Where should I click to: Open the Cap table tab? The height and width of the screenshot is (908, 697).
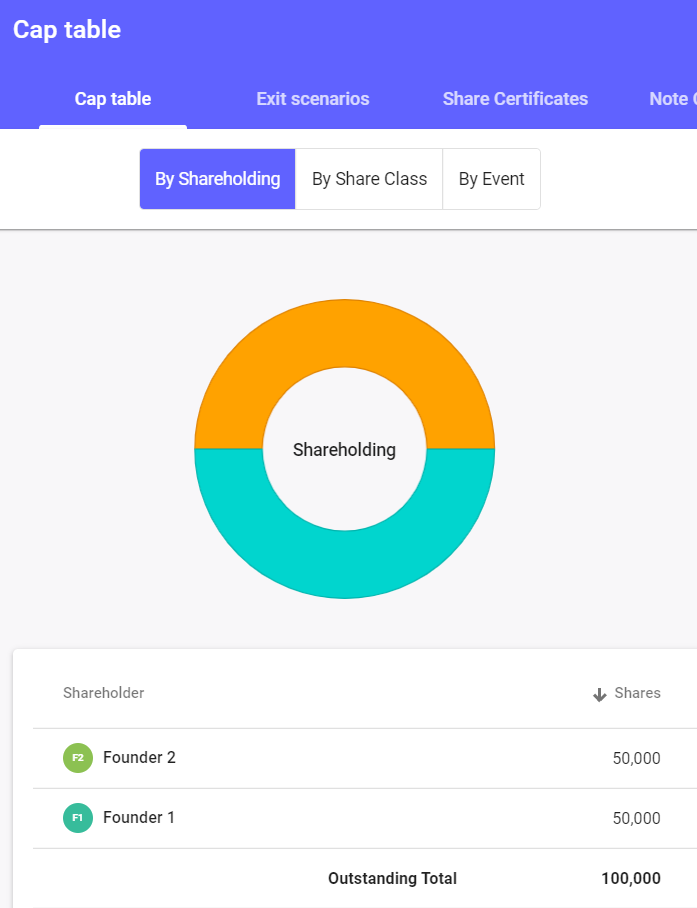pyautogui.click(x=113, y=99)
